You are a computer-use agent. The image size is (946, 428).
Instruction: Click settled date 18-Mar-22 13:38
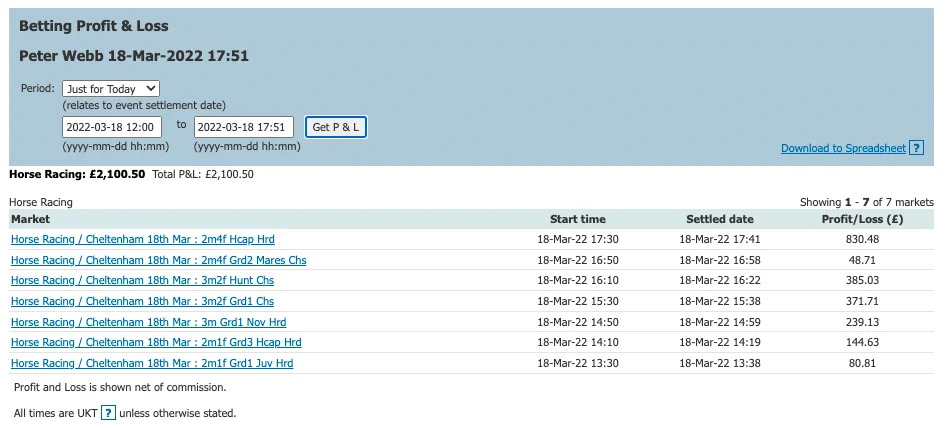(720, 363)
